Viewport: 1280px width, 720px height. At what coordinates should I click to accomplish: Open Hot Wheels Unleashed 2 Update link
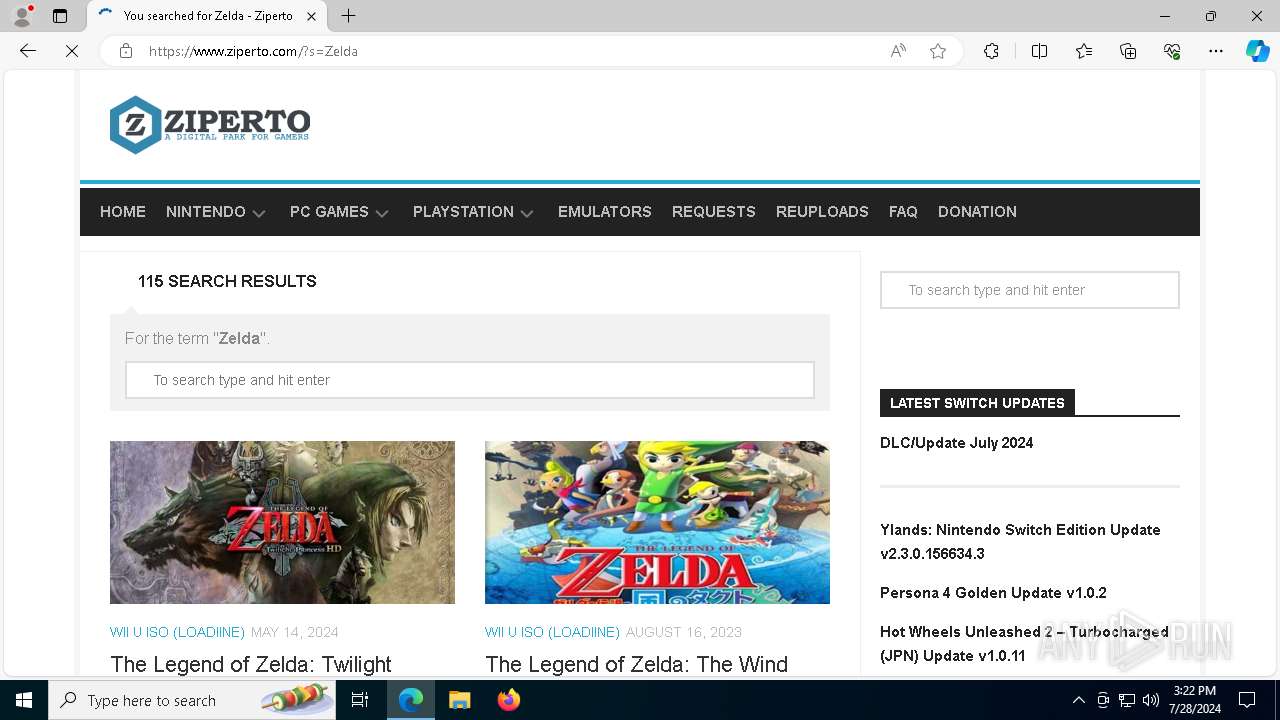(1024, 644)
